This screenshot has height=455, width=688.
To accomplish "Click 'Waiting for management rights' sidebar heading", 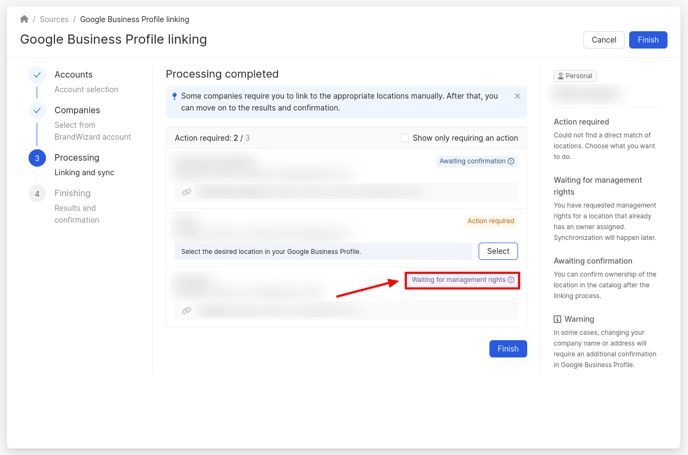I will [x=597, y=186].
